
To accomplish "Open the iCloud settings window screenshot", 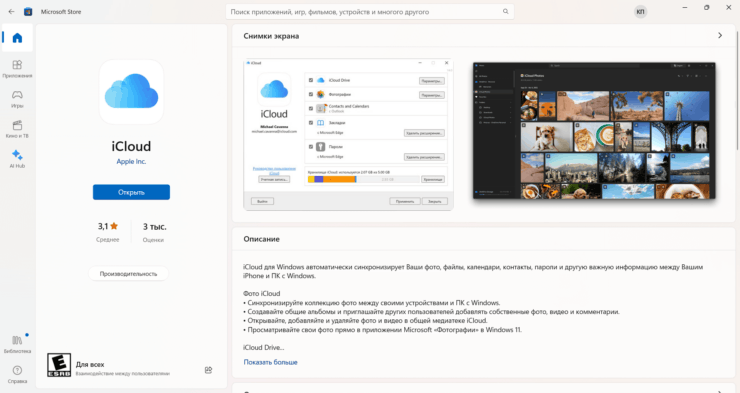I will [348, 134].
